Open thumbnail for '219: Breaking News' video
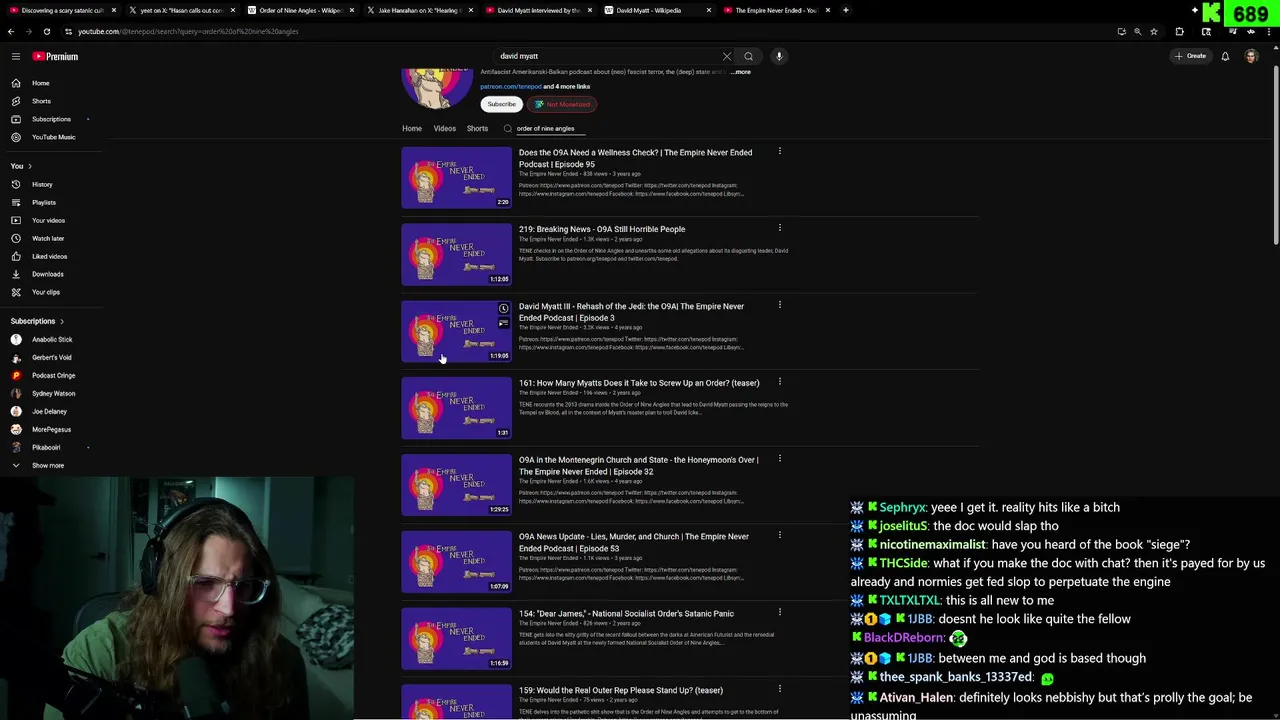Screen dimensions: 1280x720 (x=456, y=254)
